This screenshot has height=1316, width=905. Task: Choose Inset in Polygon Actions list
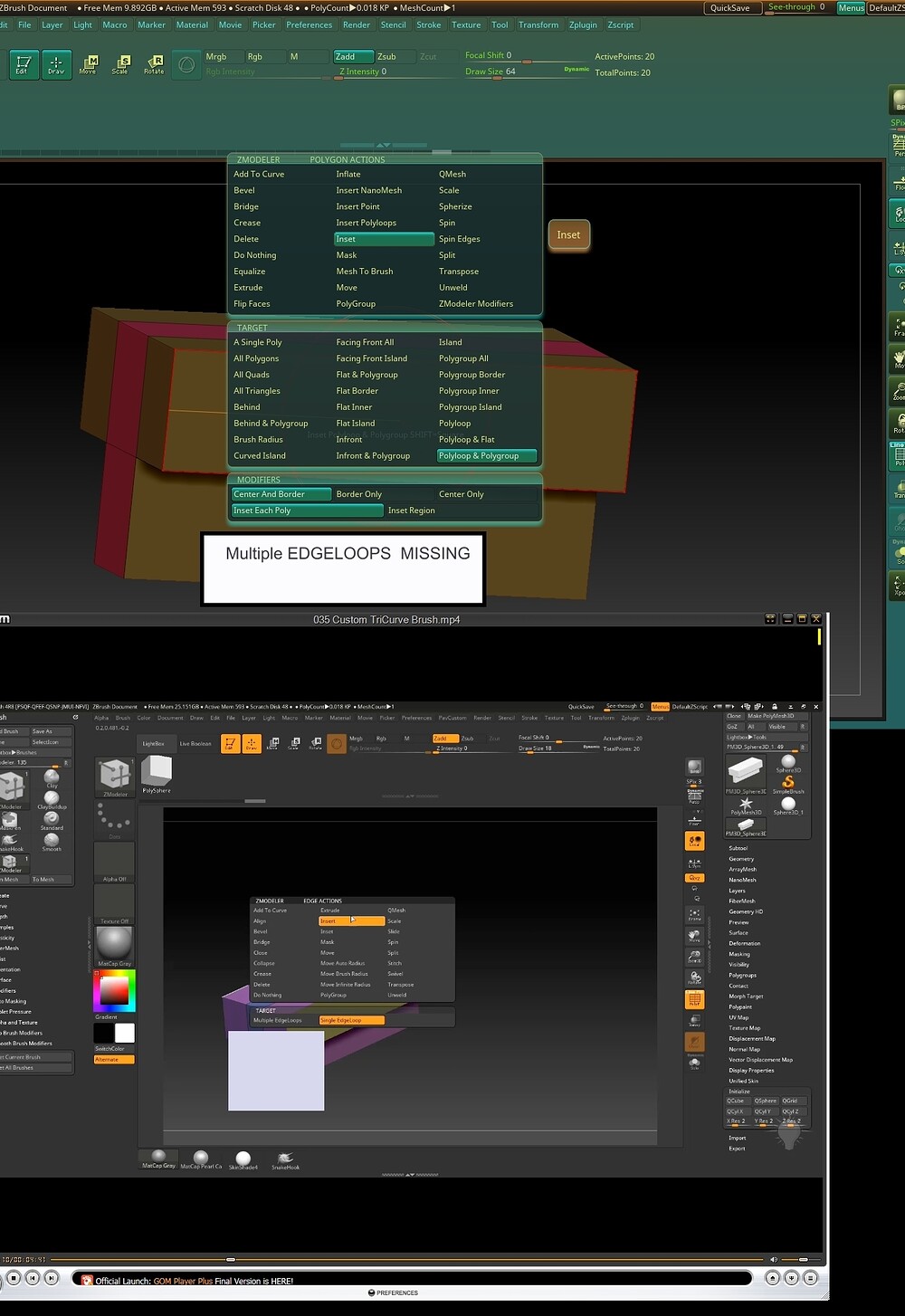(384, 239)
